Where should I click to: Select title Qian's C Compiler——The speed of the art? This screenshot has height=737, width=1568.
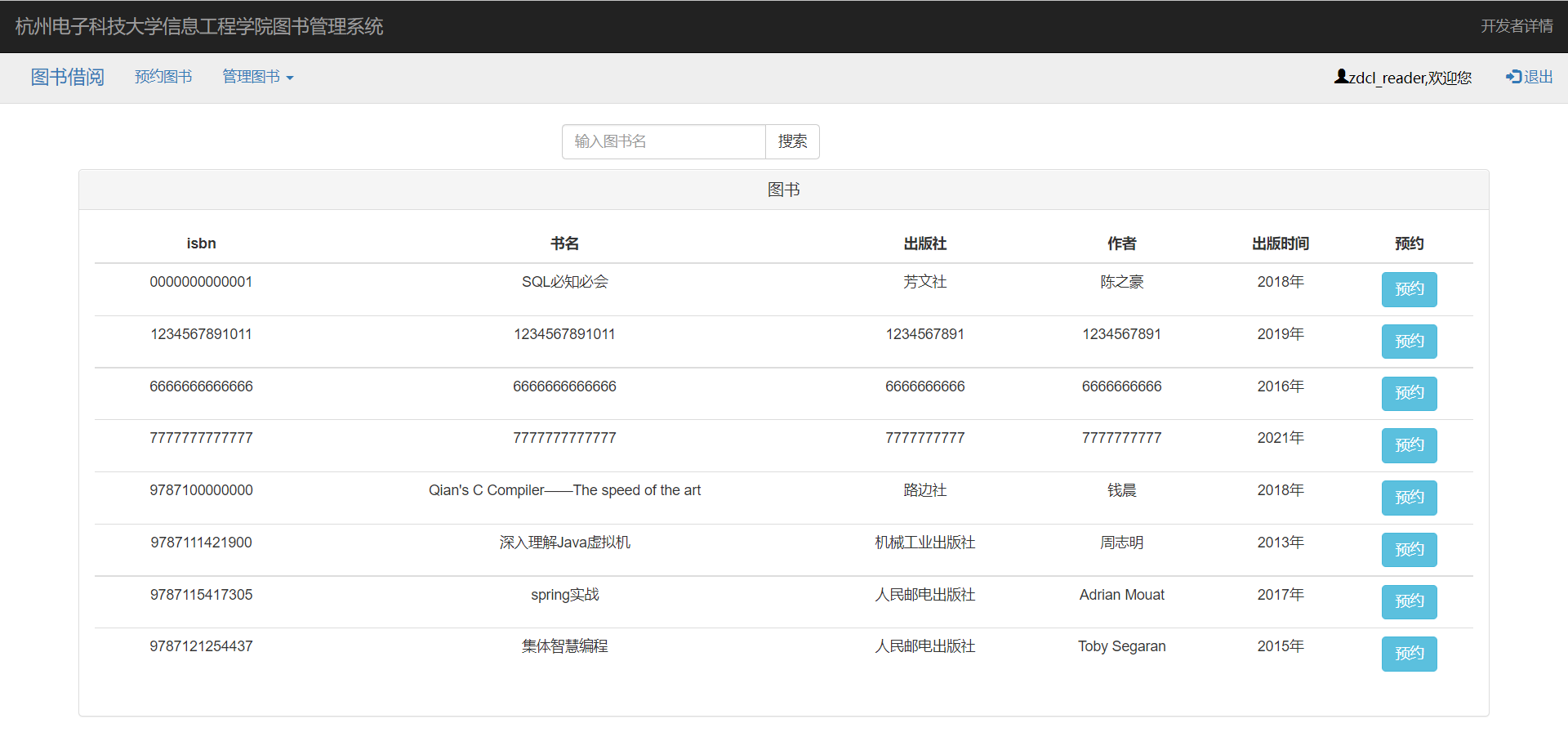(x=564, y=490)
